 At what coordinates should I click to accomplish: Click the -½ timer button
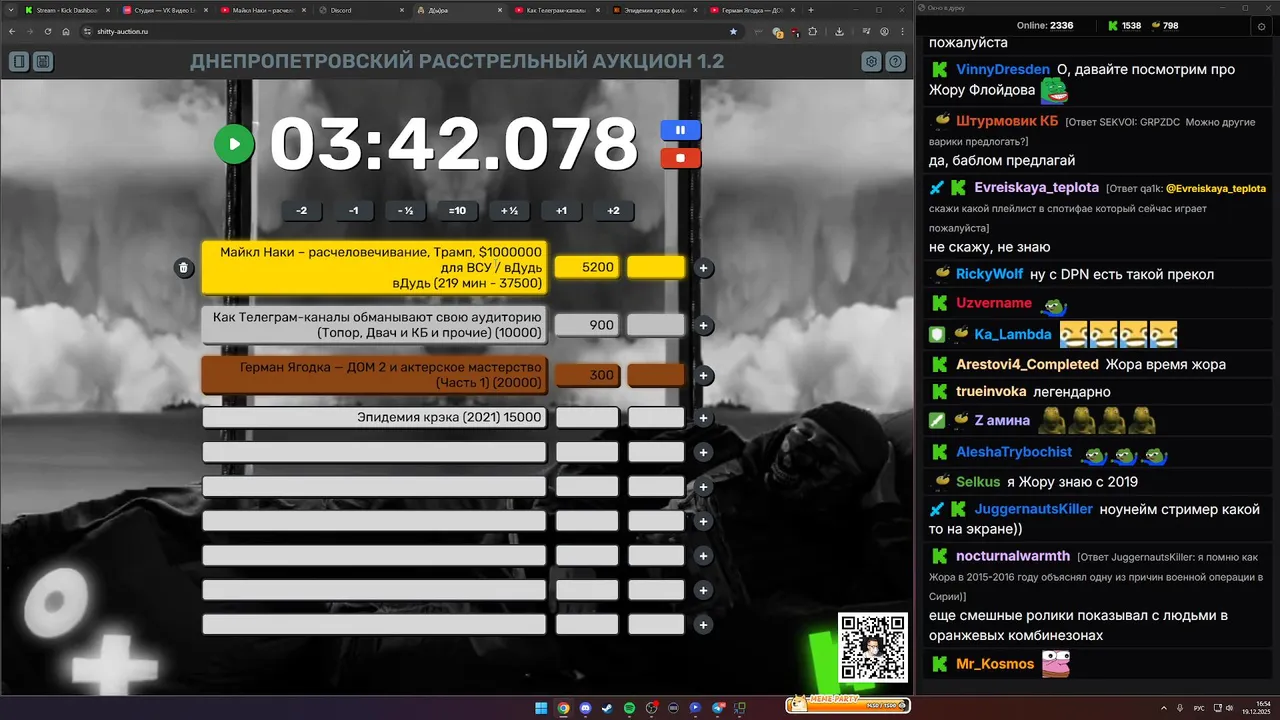405,211
